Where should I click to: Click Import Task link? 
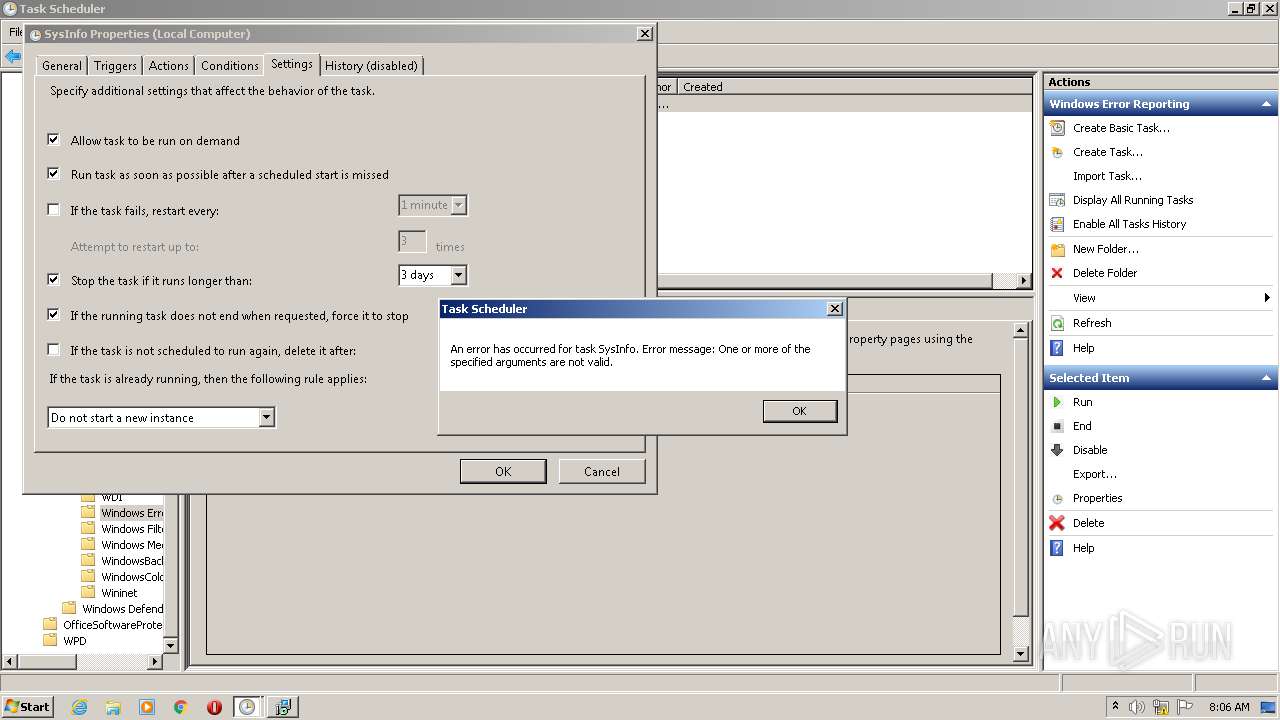1107,176
